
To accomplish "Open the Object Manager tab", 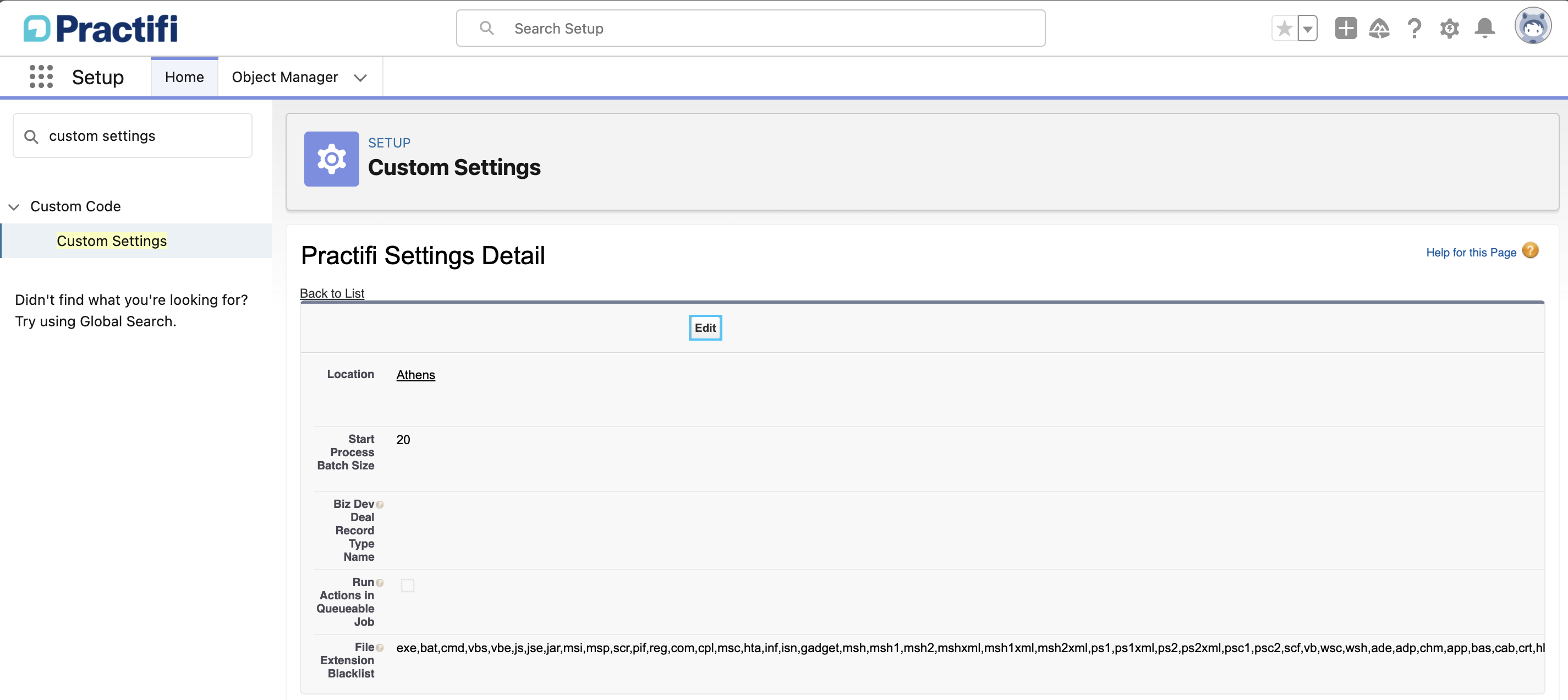I will tap(284, 76).
